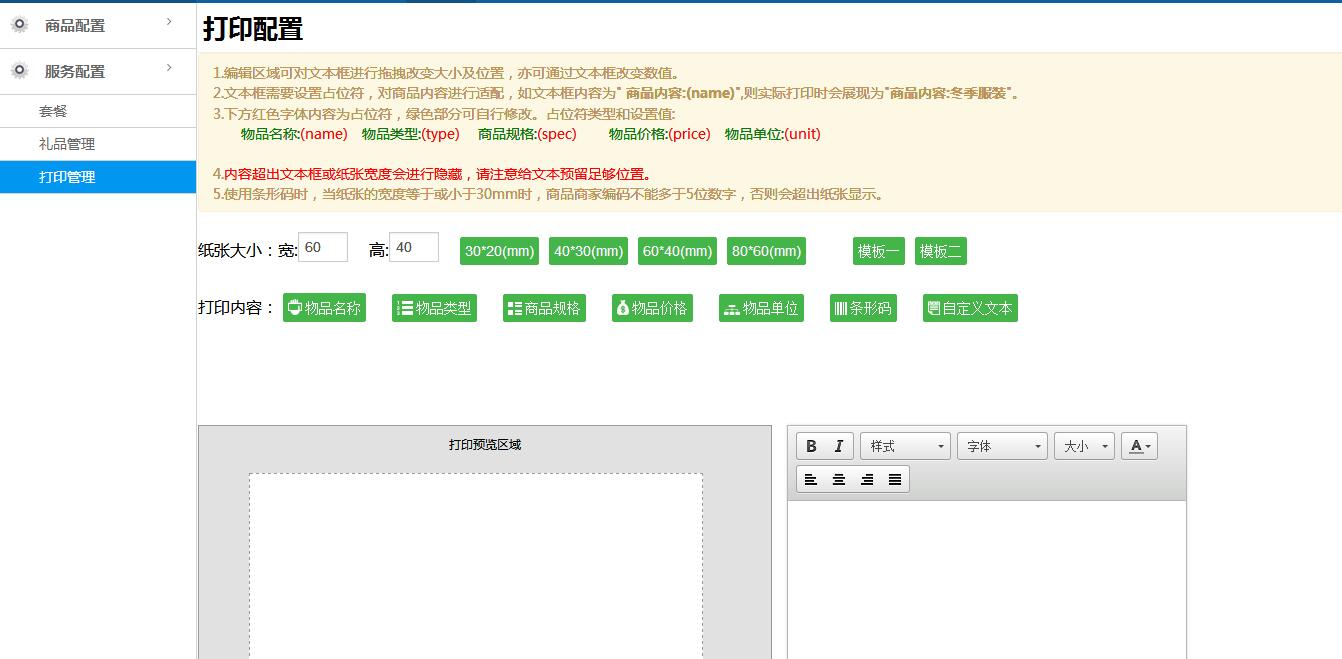Toggle bold formatting in the text editor
The image size is (1342, 659).
(x=811, y=446)
